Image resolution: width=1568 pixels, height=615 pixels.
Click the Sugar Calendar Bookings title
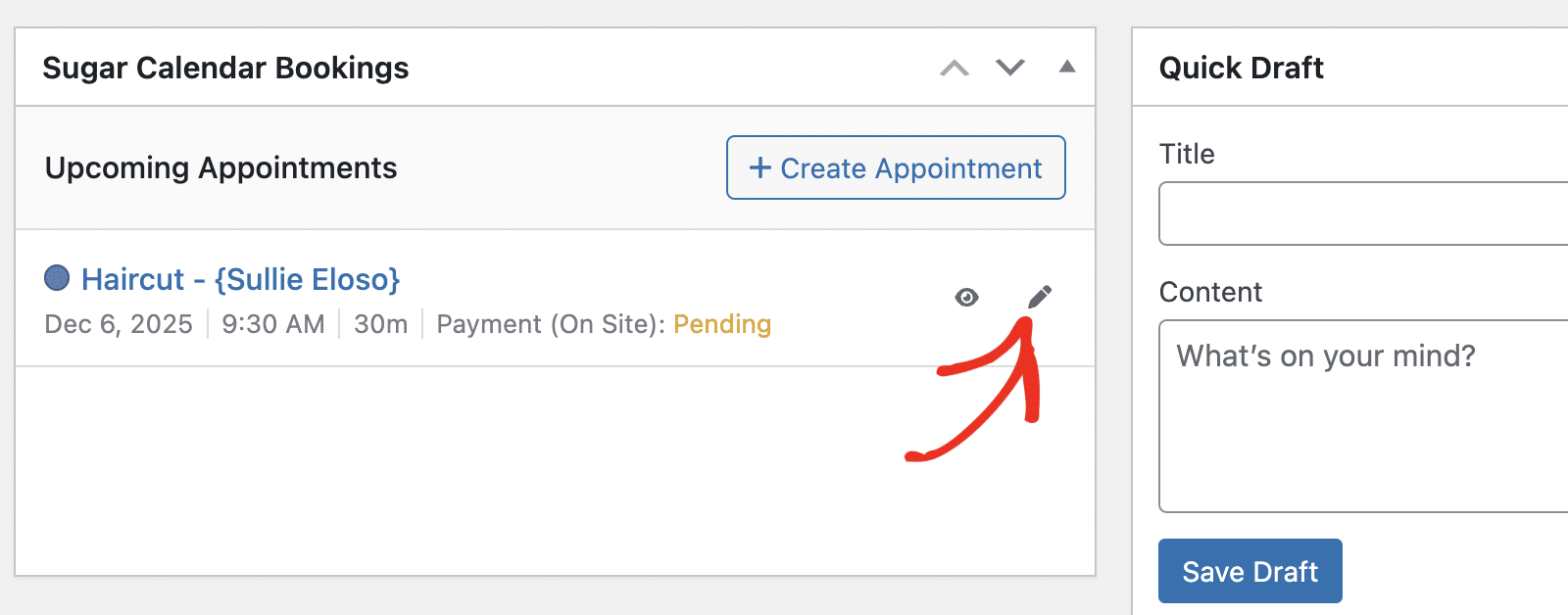[x=225, y=68]
